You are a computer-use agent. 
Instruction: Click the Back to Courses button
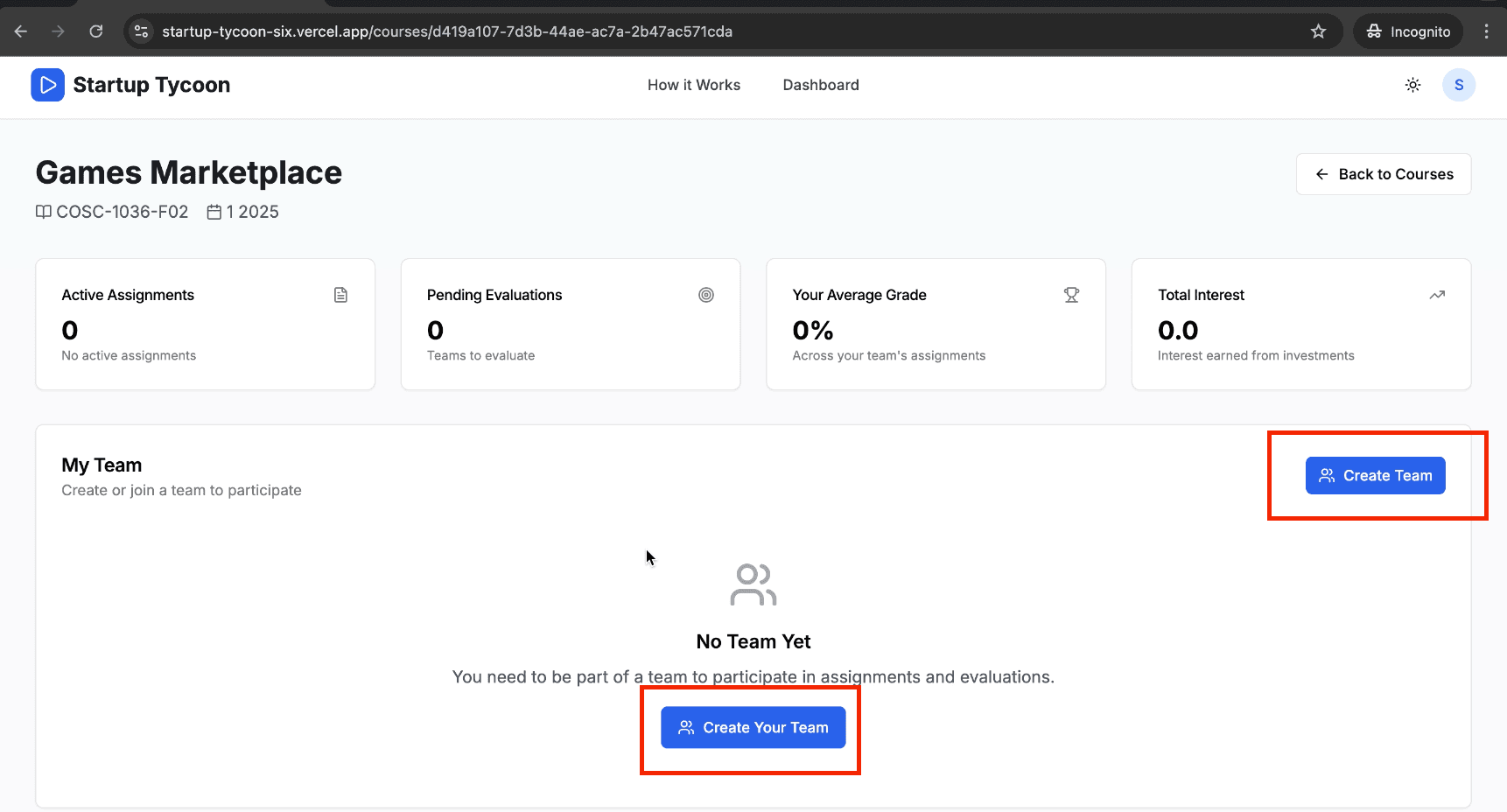pyautogui.click(x=1384, y=174)
